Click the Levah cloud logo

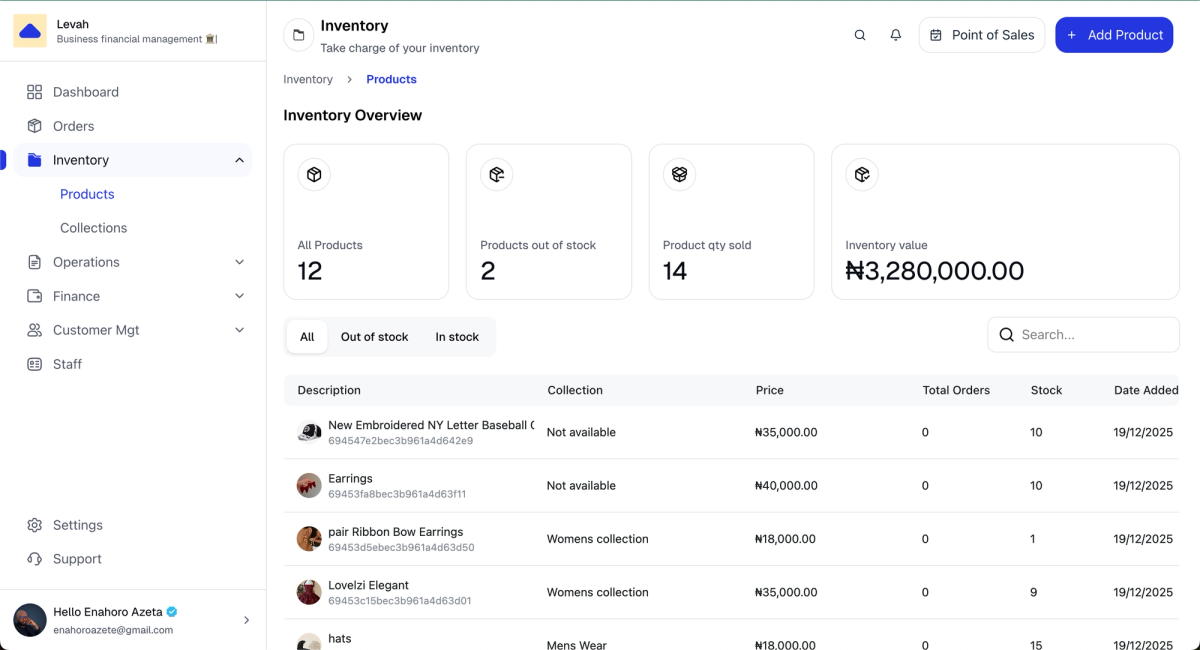coord(30,31)
